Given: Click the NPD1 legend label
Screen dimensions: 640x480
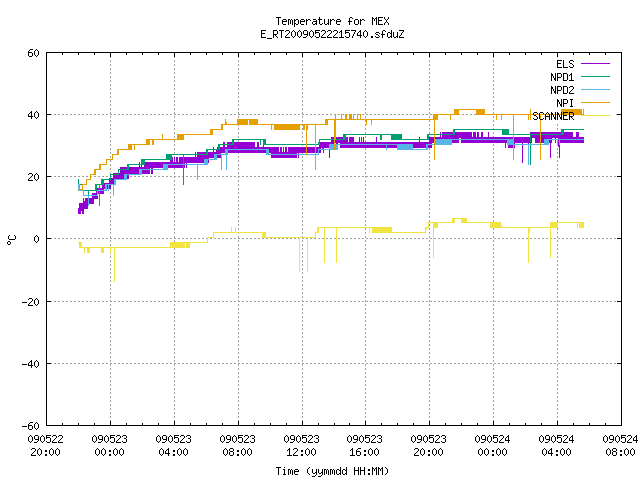Looking at the screenshot, I should pyautogui.click(x=562, y=77).
